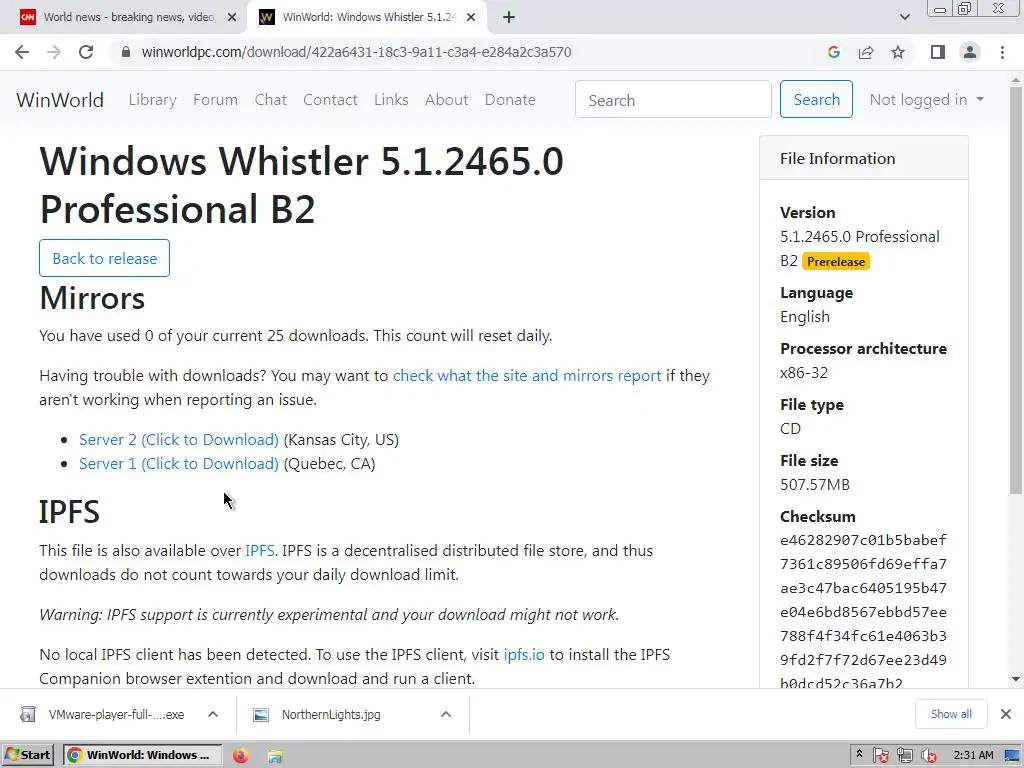Open the Chrome profile avatar
The height and width of the screenshot is (768, 1024).
pos(970,52)
